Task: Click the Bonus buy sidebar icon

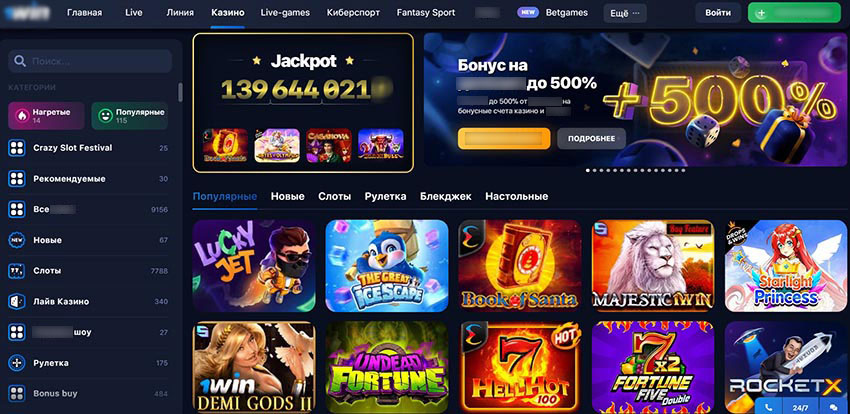Action: [17, 393]
